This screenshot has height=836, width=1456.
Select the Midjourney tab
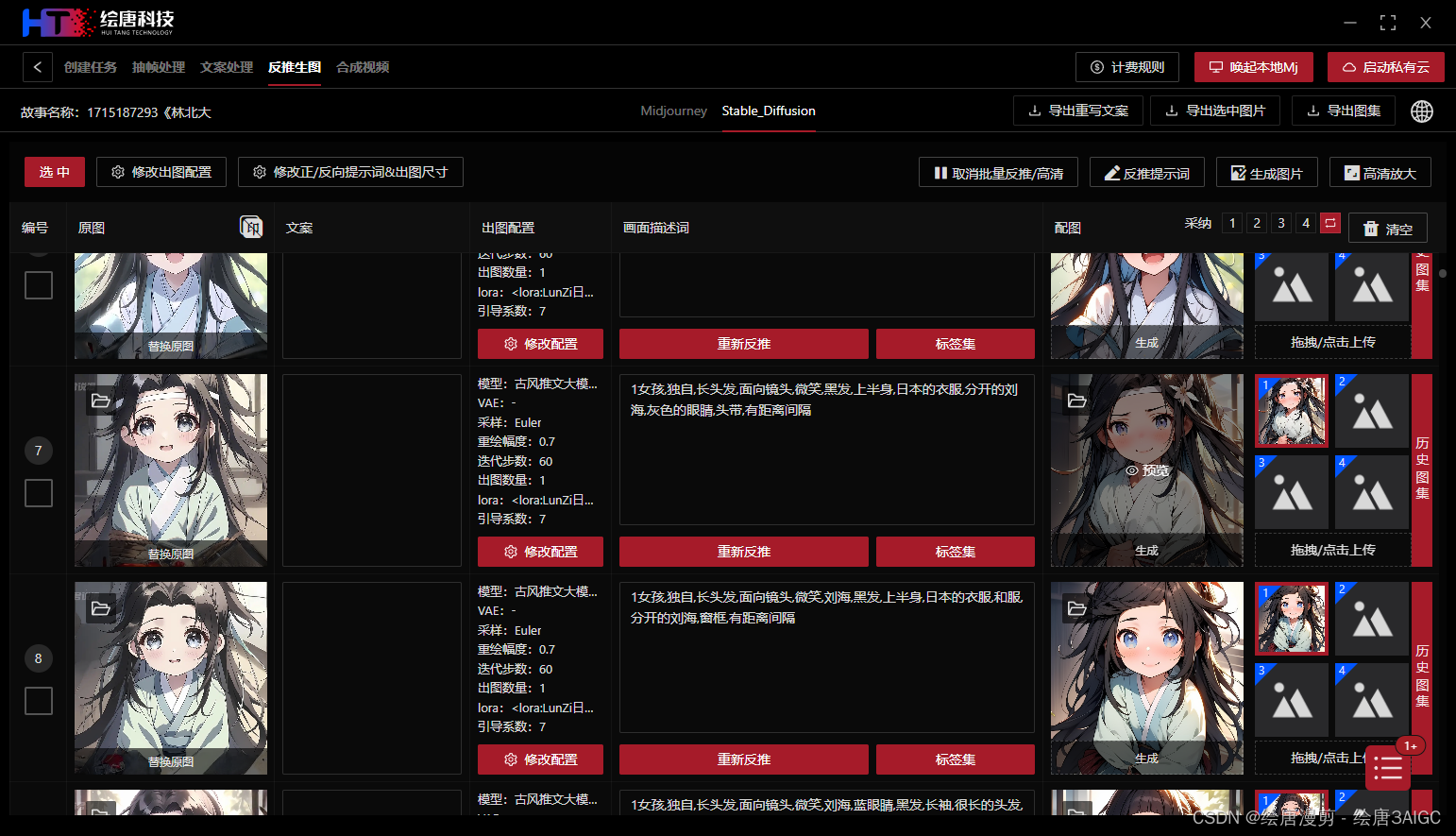[x=673, y=111]
